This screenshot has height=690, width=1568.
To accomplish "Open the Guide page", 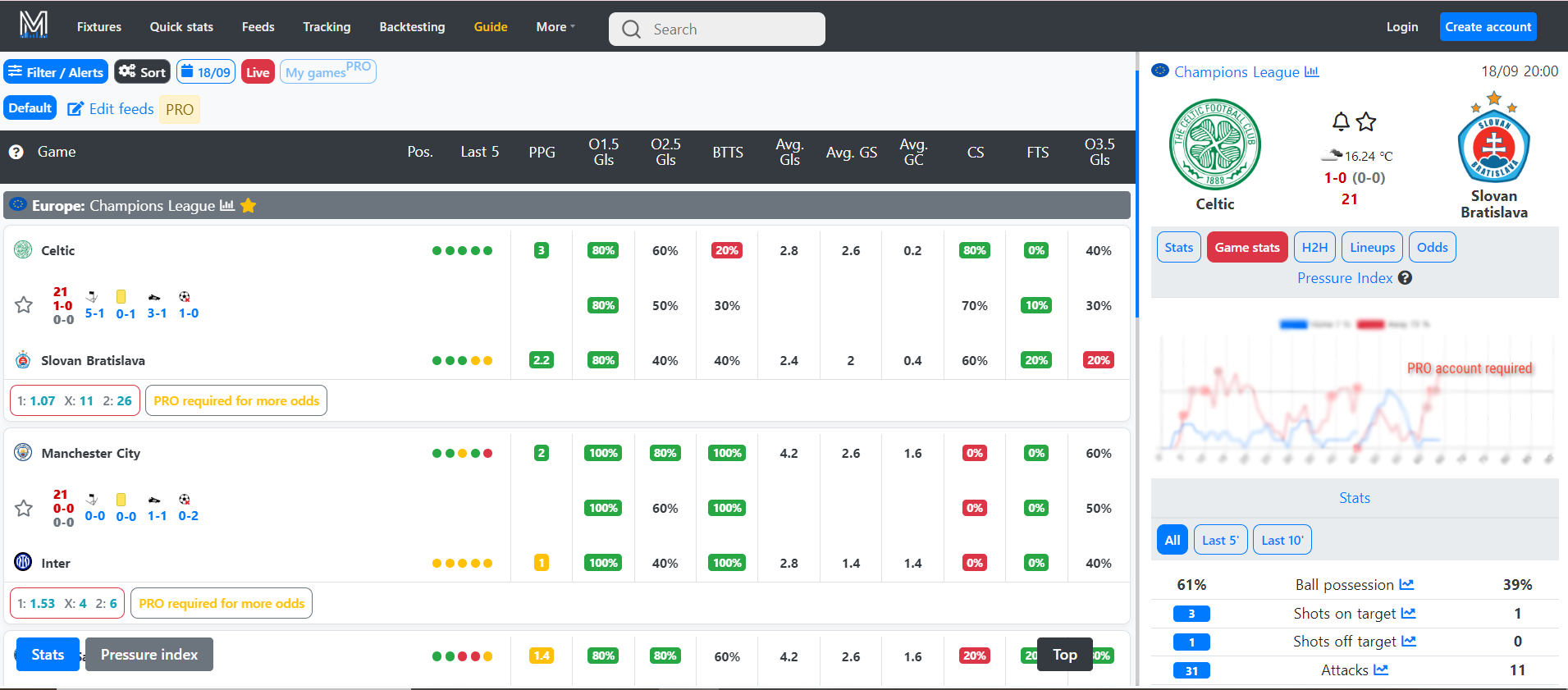I will coord(491,27).
